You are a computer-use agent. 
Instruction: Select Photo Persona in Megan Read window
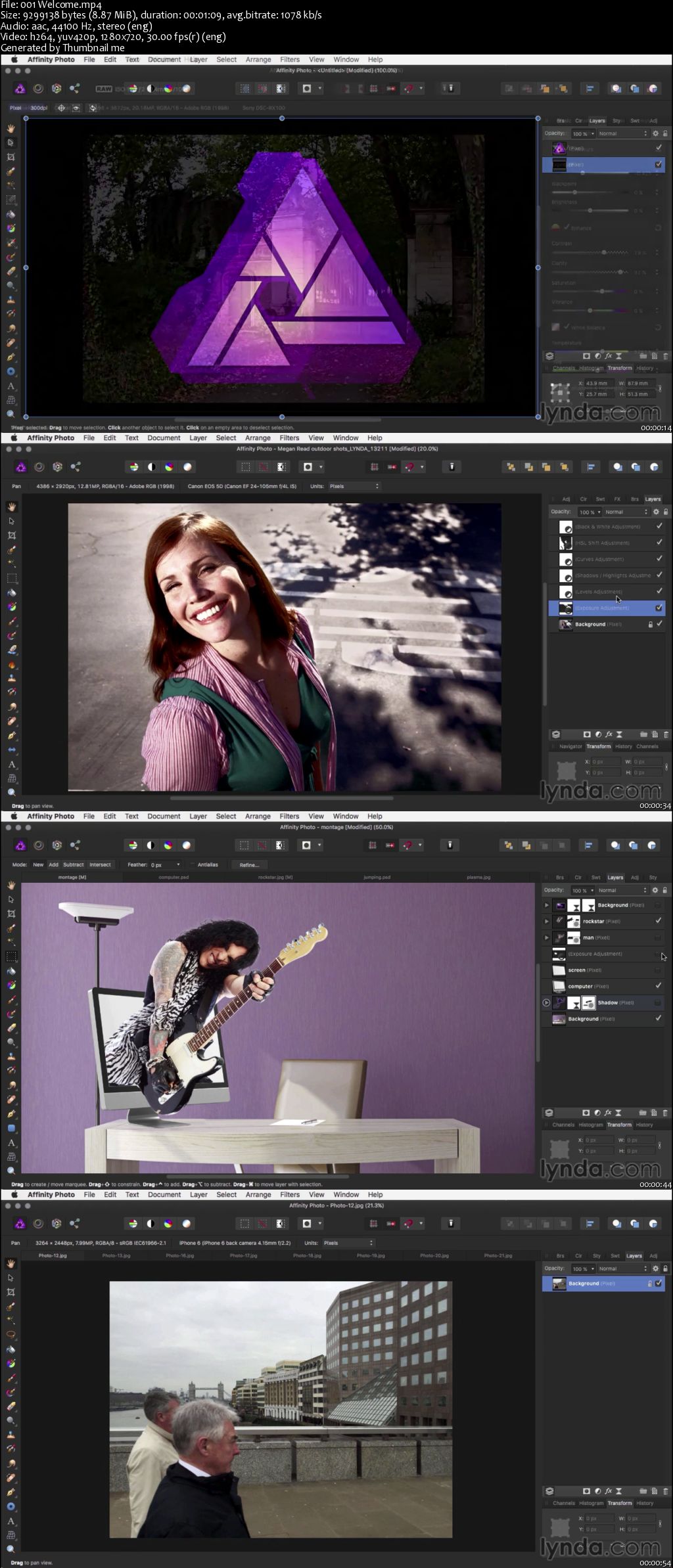pos(20,467)
